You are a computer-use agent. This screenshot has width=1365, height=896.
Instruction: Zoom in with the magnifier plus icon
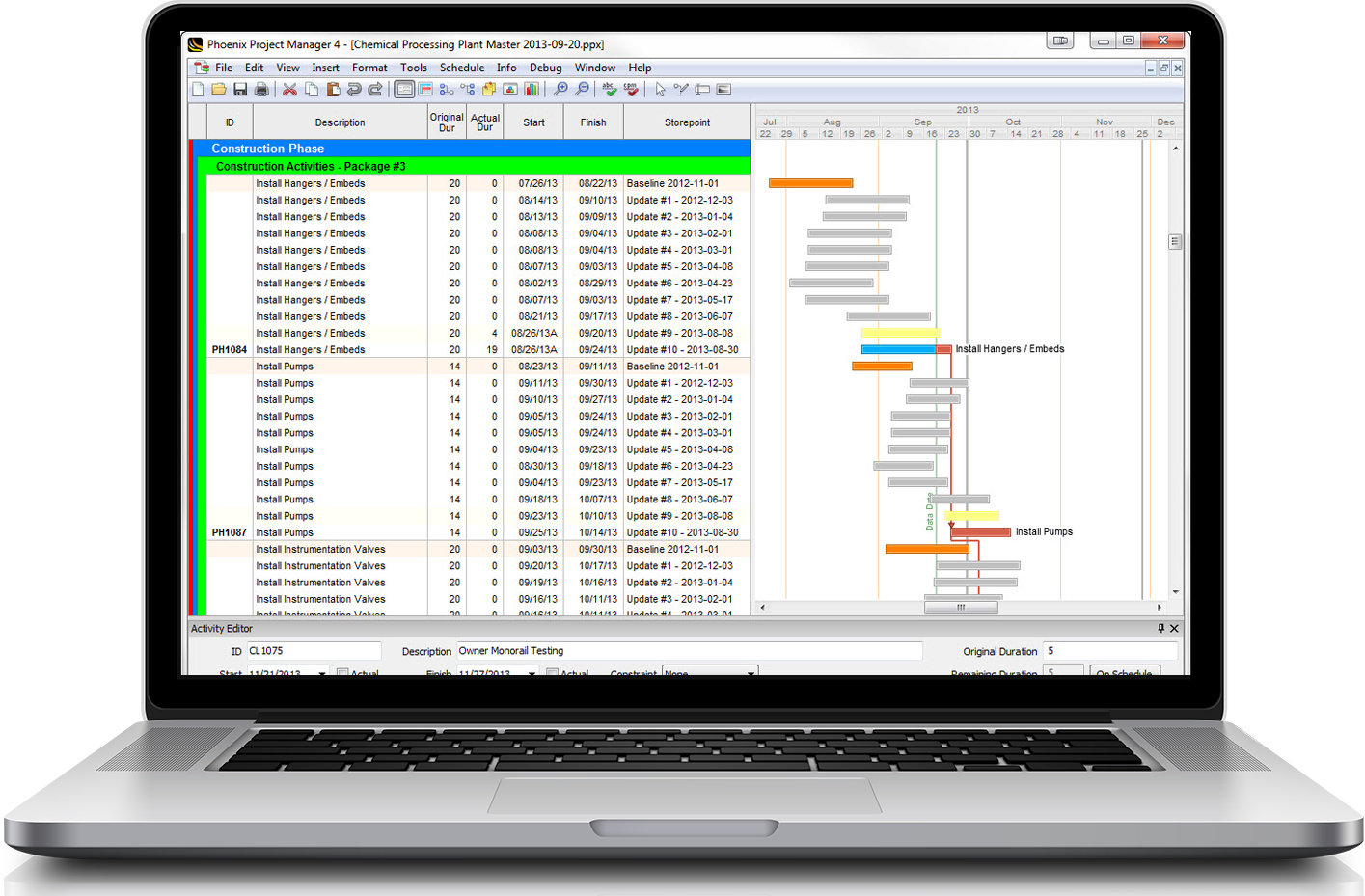click(560, 90)
